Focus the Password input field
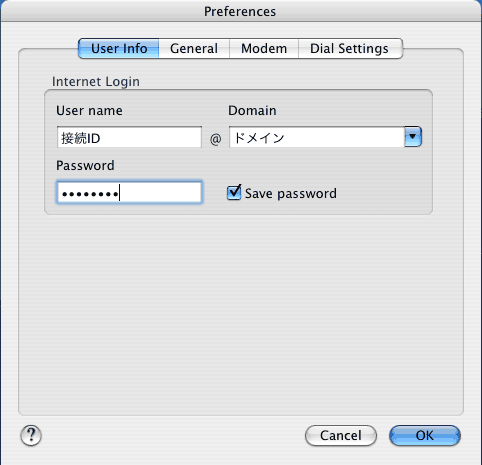 pos(129,192)
